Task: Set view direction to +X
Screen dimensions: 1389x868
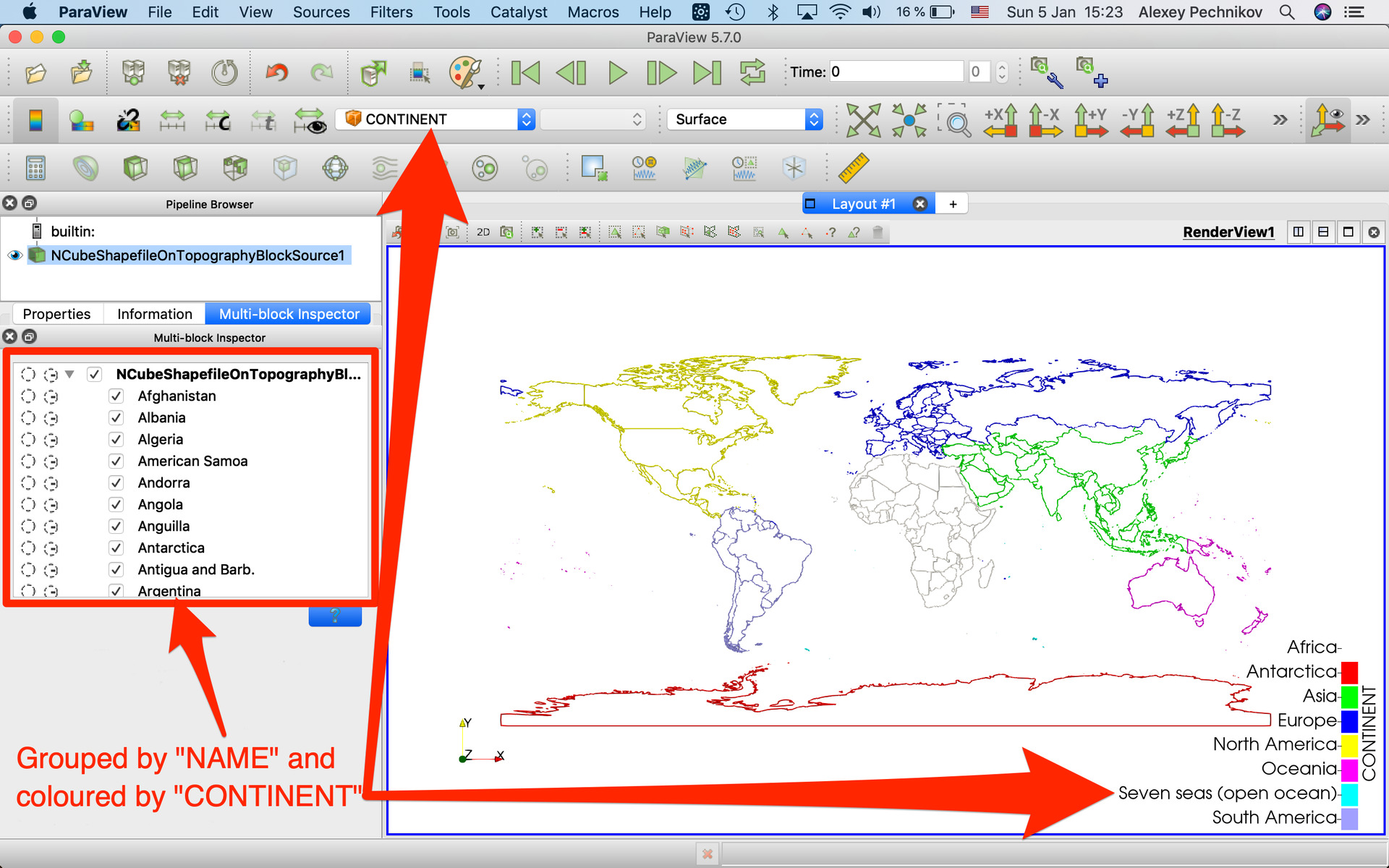Action: (1001, 120)
